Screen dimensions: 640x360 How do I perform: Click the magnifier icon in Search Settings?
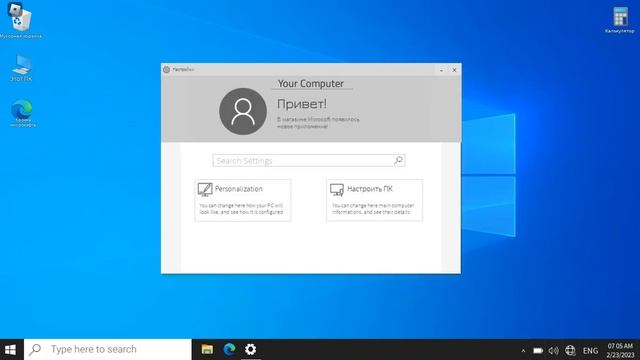[x=398, y=160]
